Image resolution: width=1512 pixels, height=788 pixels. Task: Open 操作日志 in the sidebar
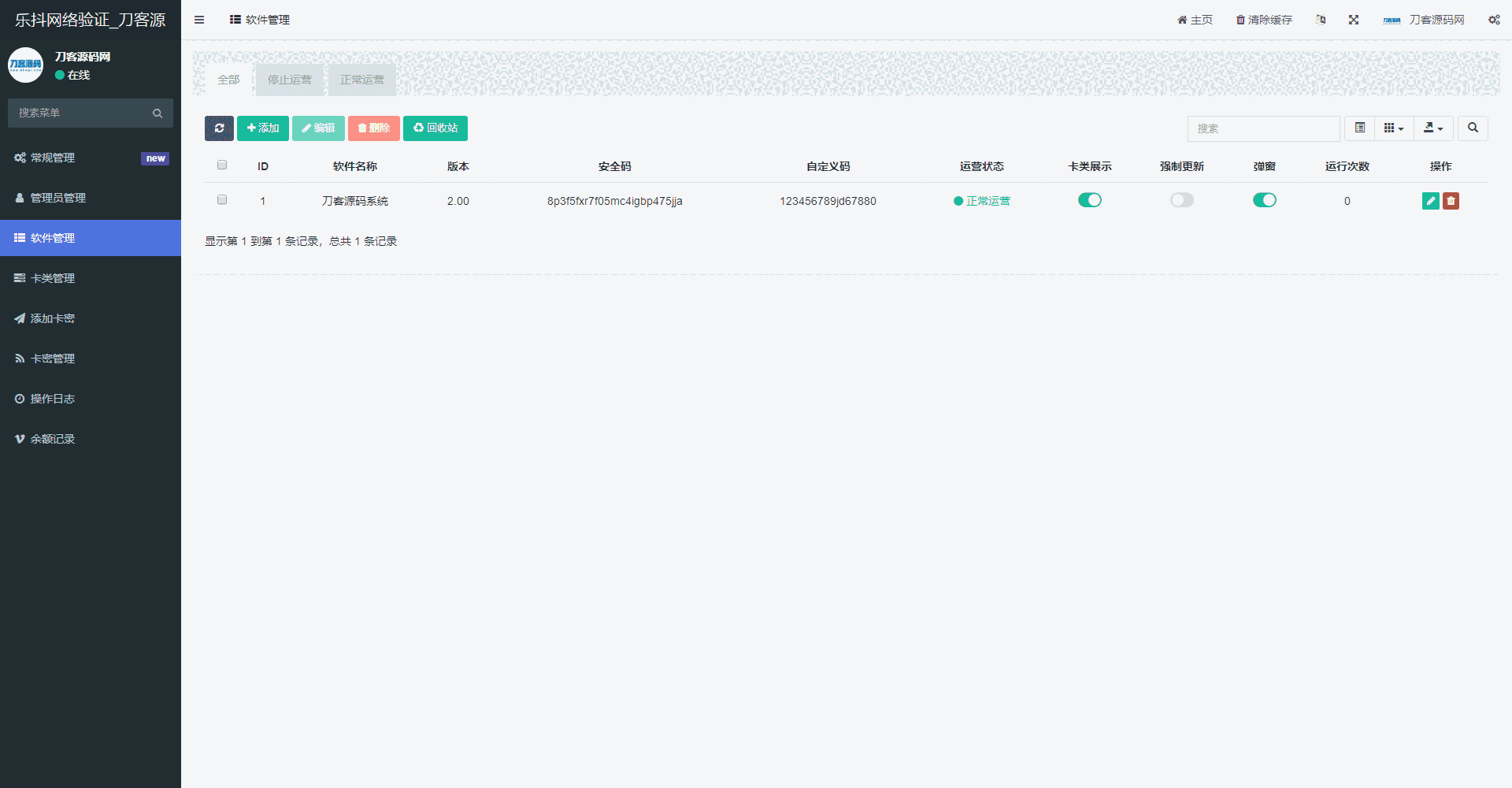point(91,399)
